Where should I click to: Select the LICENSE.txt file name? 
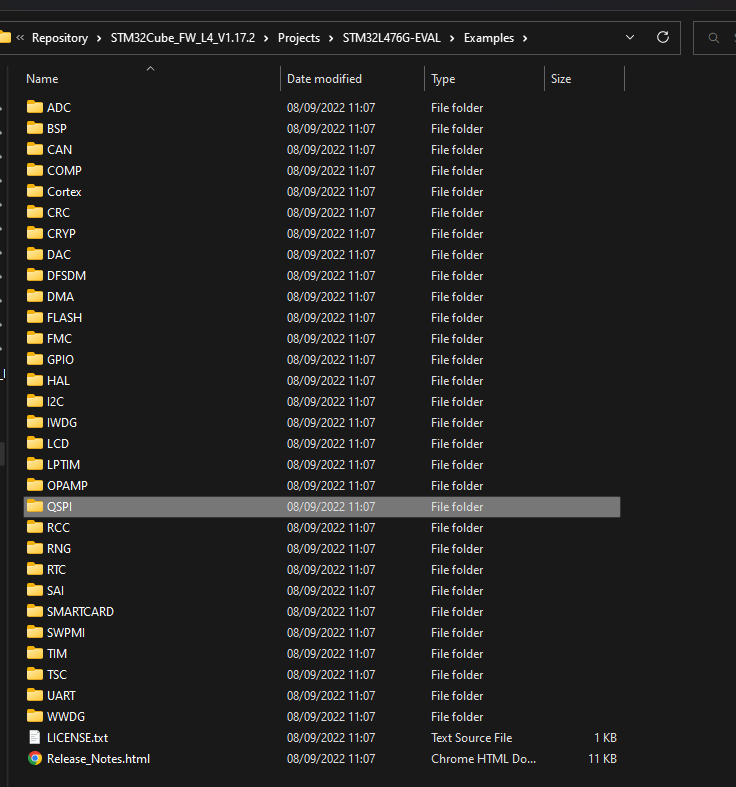pos(77,738)
